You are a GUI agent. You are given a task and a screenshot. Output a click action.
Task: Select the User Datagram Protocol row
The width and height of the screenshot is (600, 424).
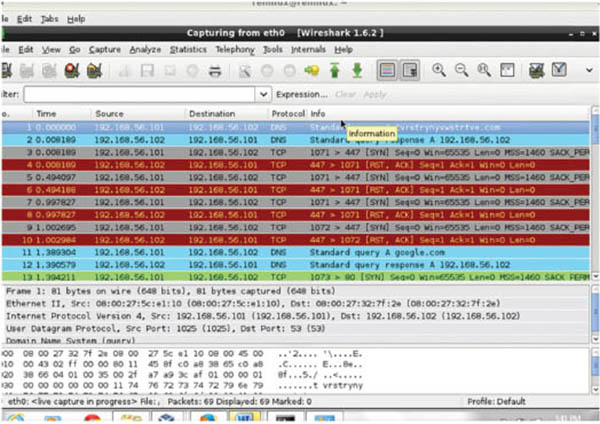[x=295, y=328]
